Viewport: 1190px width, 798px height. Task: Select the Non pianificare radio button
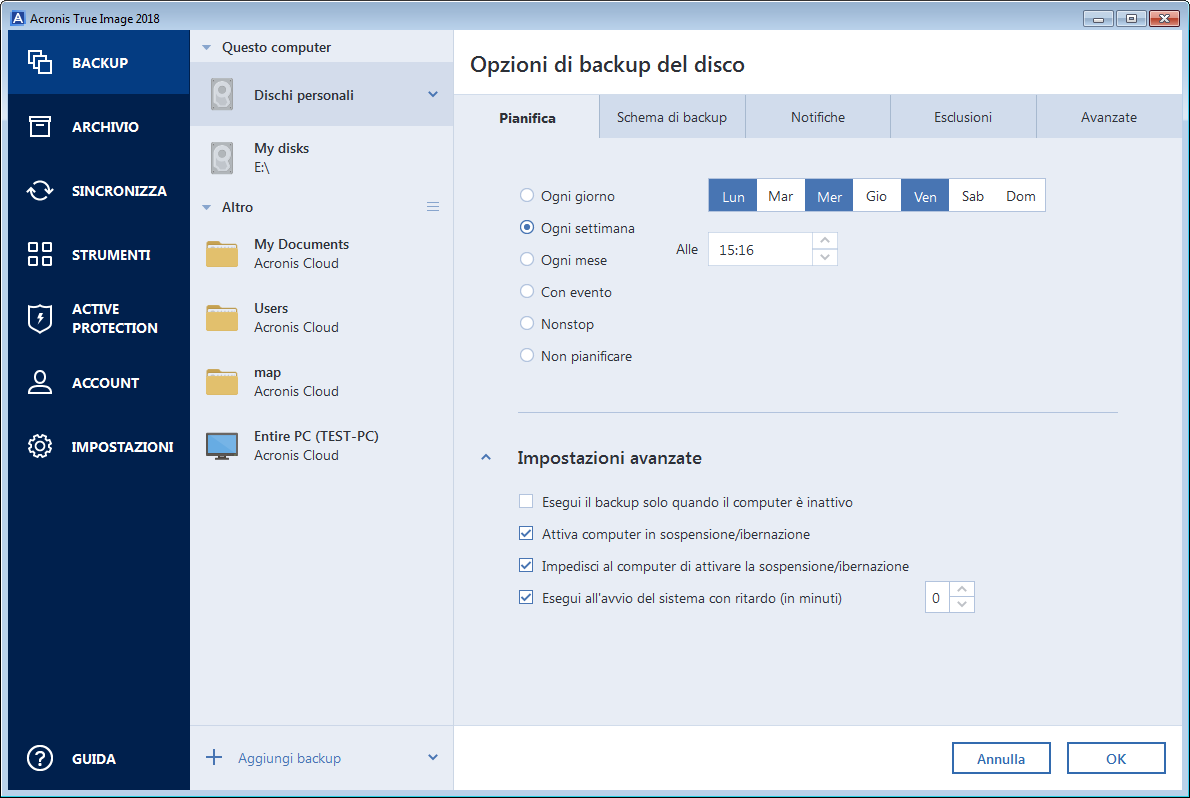(527, 355)
